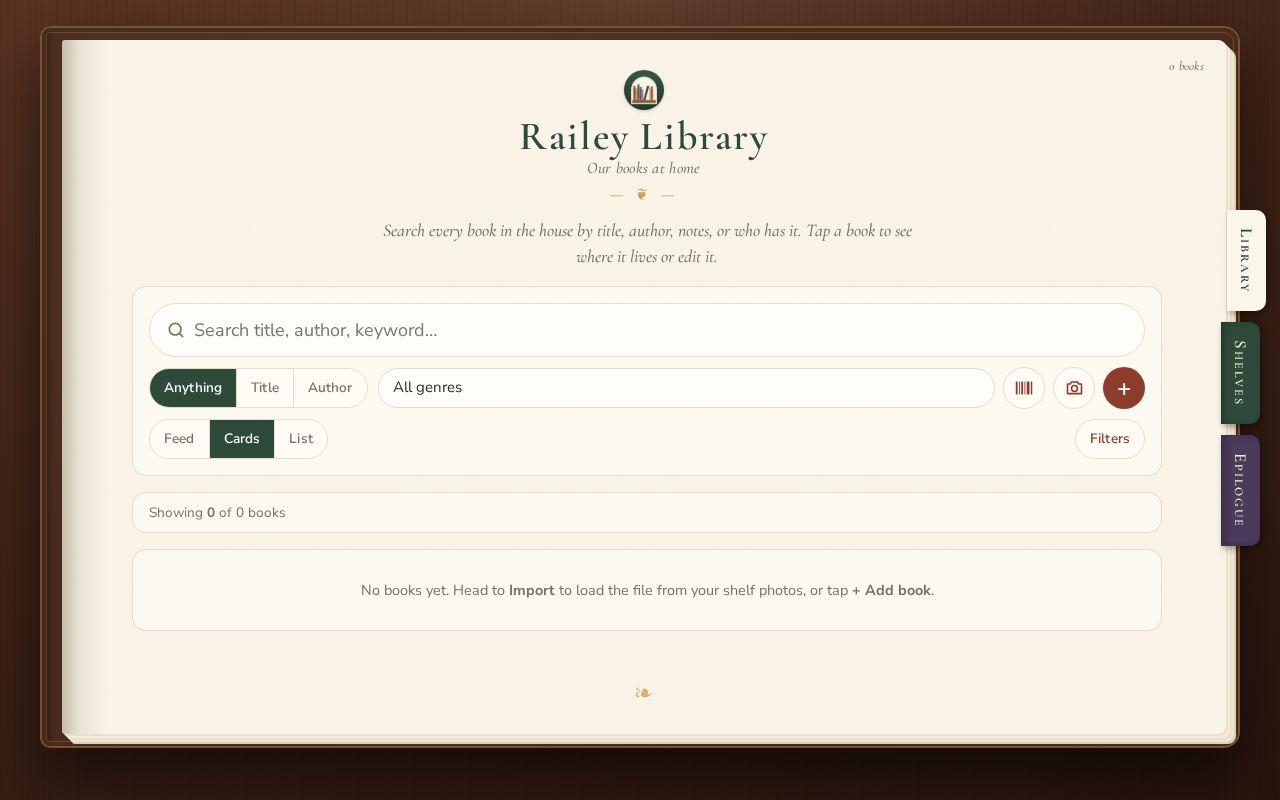
Task: Open the All genres dropdown
Action: pyautogui.click(x=686, y=388)
